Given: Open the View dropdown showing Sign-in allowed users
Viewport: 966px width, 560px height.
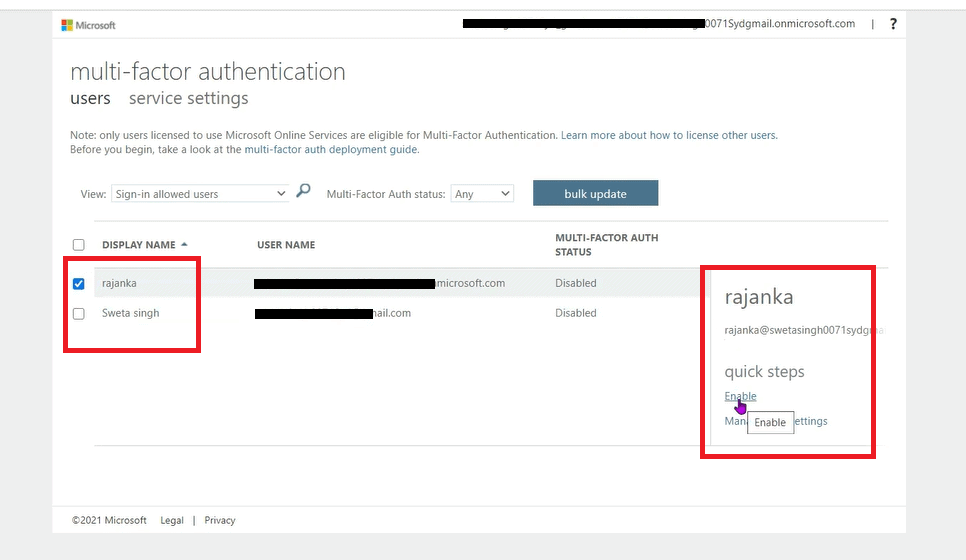Looking at the screenshot, I should tap(199, 194).
